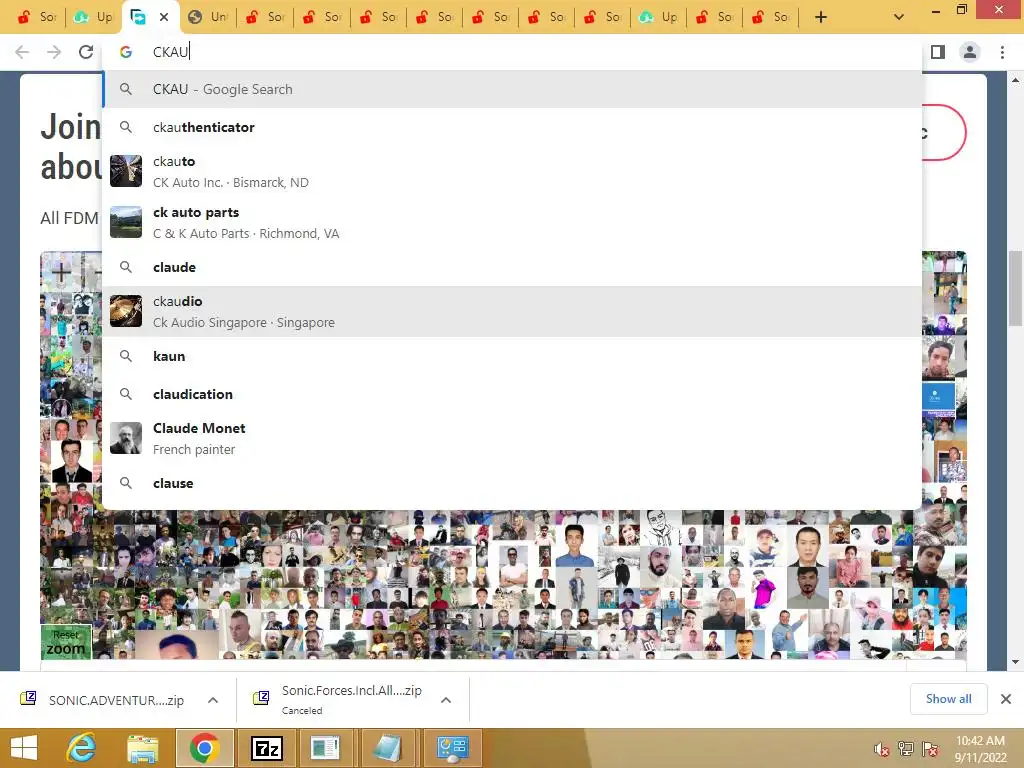
Task: Choose the 'clause' search suggestion
Action: (x=513, y=483)
